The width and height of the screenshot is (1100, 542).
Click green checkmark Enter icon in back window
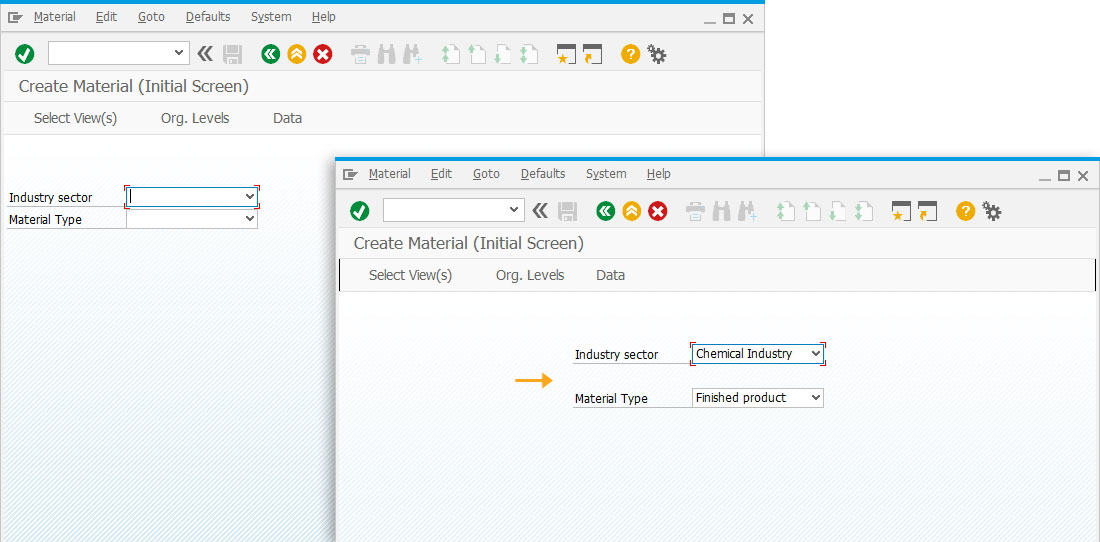pyautogui.click(x=25, y=54)
